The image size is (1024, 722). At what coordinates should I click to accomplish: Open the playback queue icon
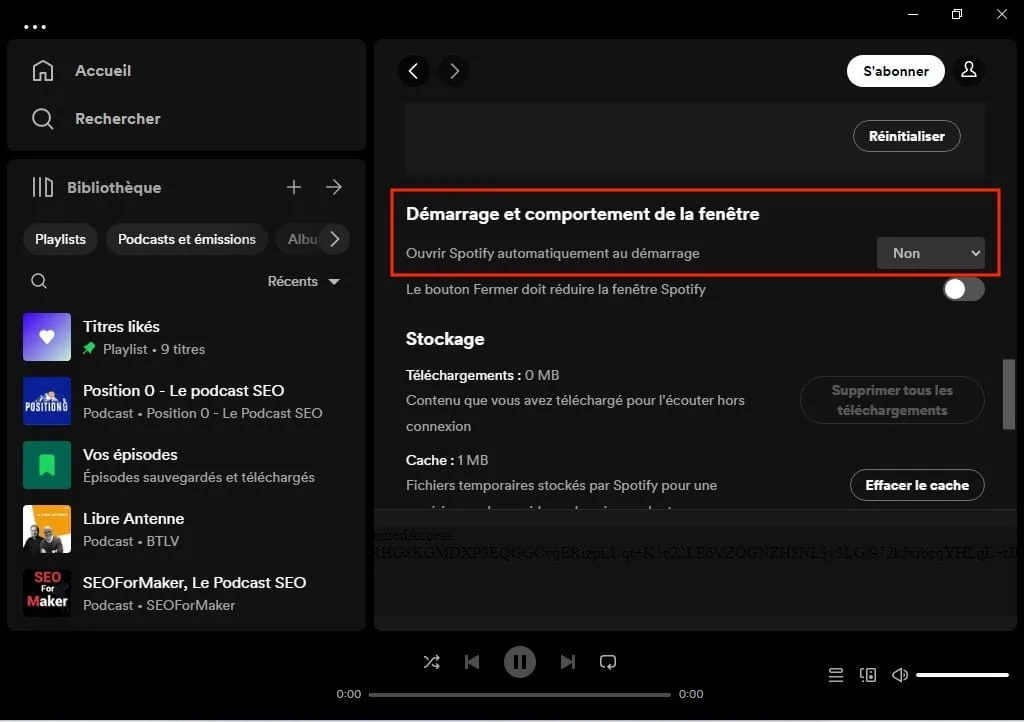coord(835,675)
